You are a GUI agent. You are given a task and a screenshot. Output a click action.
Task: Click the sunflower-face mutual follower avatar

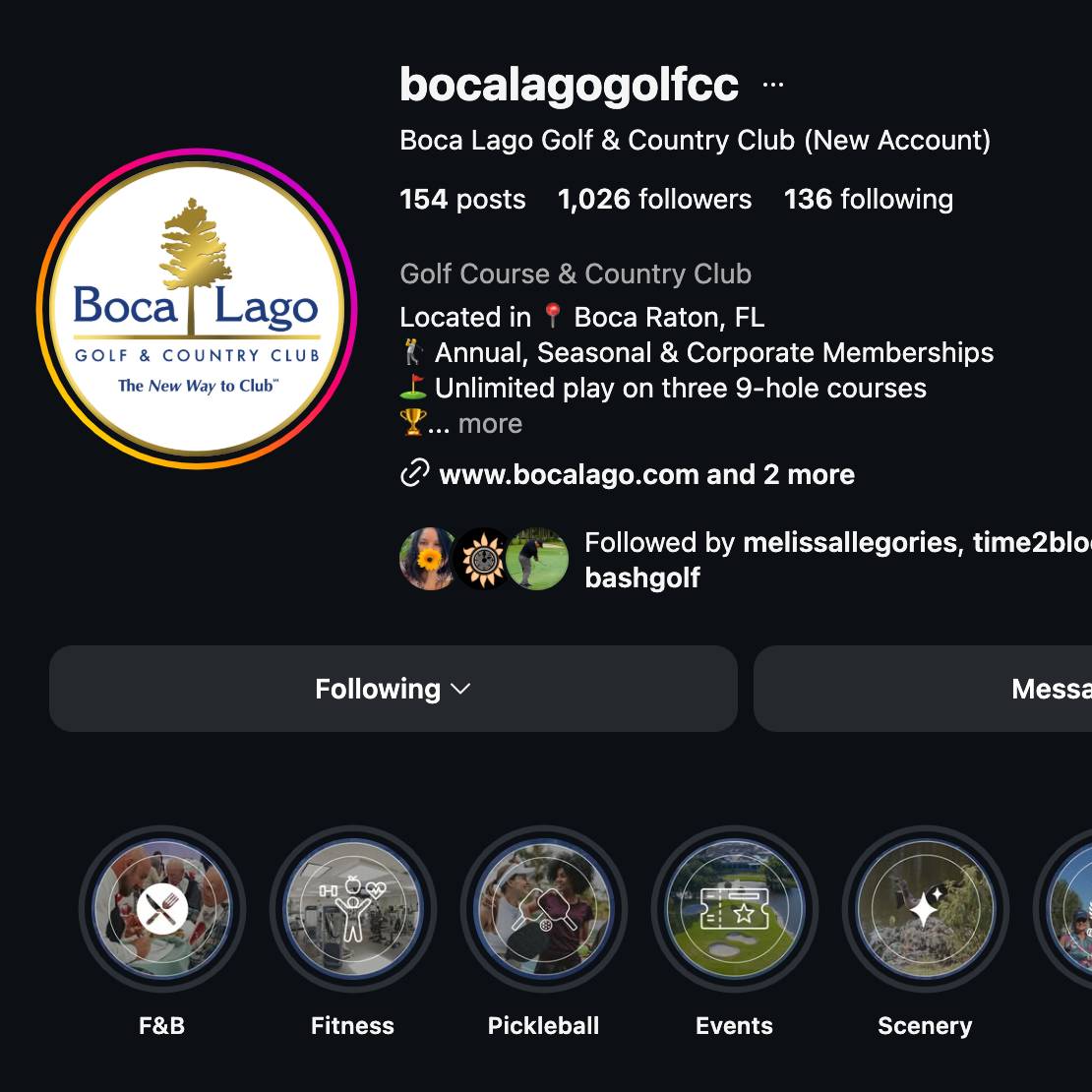(430, 559)
